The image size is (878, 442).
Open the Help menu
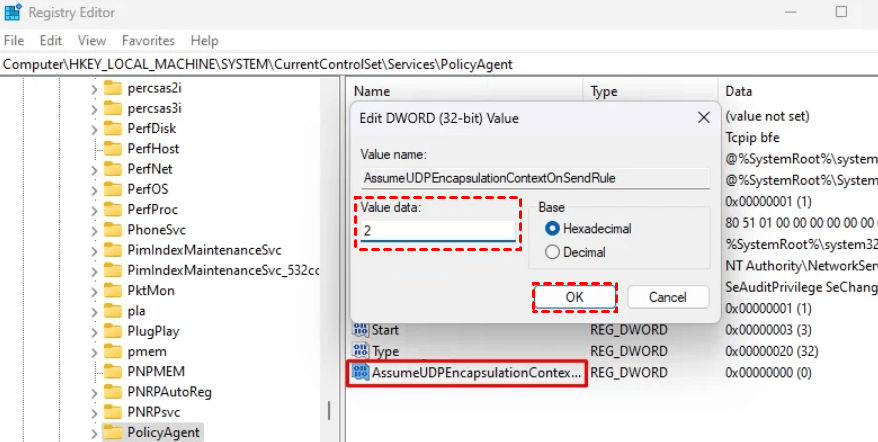(x=204, y=41)
